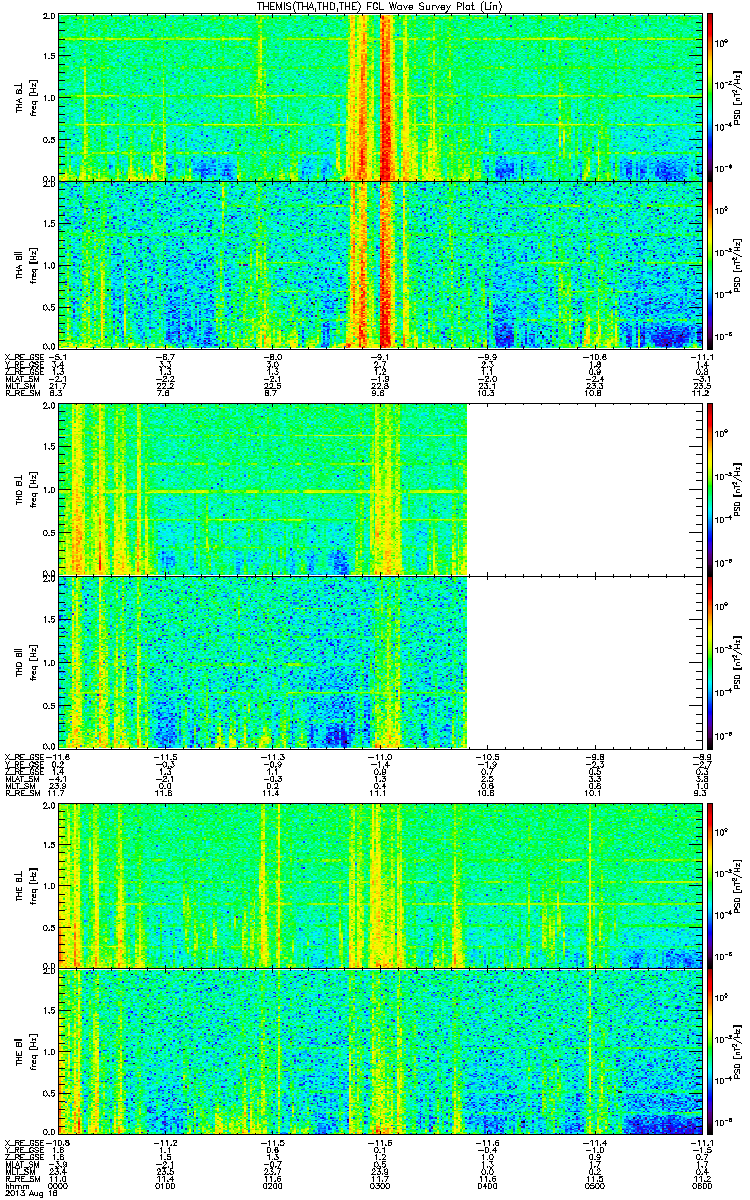Click the '-9.9' X_RE_GSE value for THA
This screenshot has width=750, height=1200.
tap(486, 355)
